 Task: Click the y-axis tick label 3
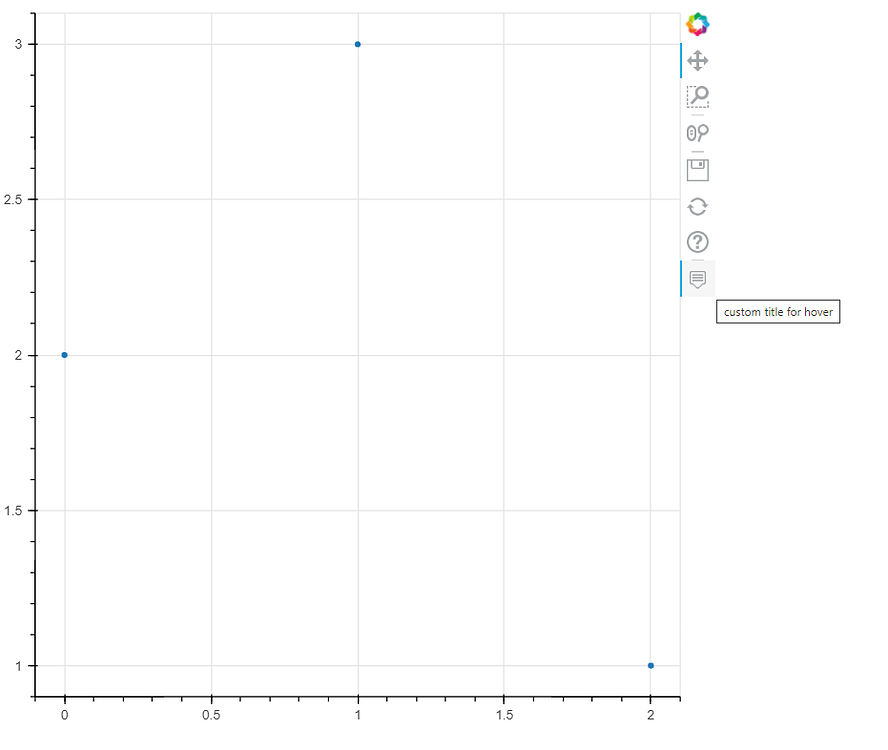[x=19, y=44]
